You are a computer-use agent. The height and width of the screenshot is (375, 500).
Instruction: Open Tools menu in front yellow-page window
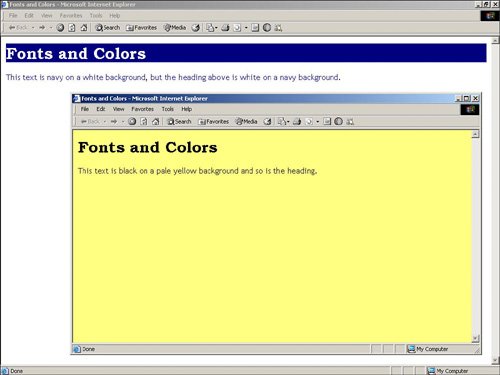tap(168, 109)
